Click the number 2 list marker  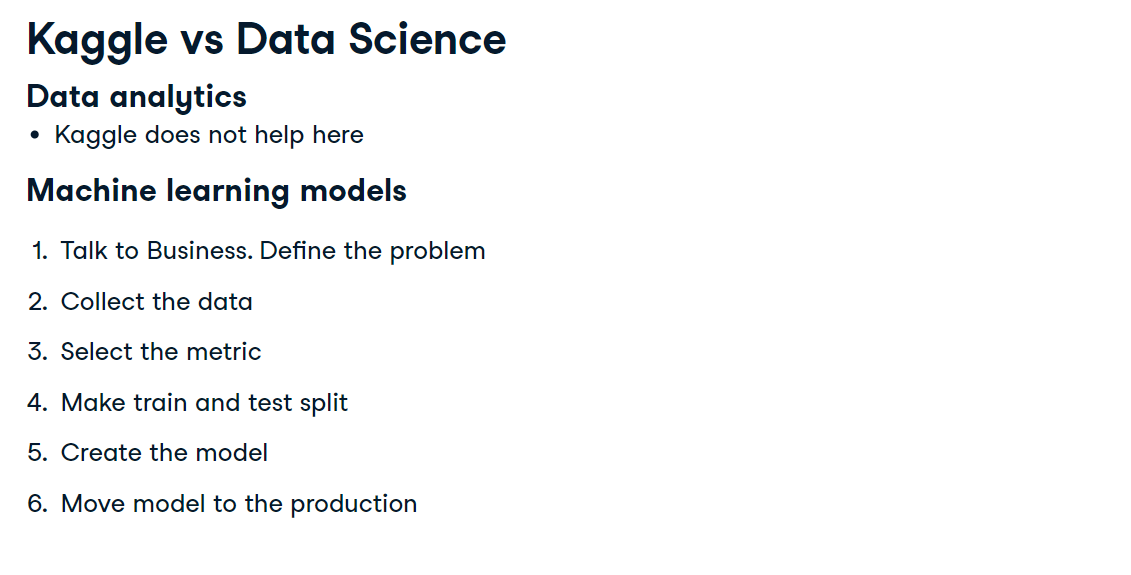tap(38, 302)
